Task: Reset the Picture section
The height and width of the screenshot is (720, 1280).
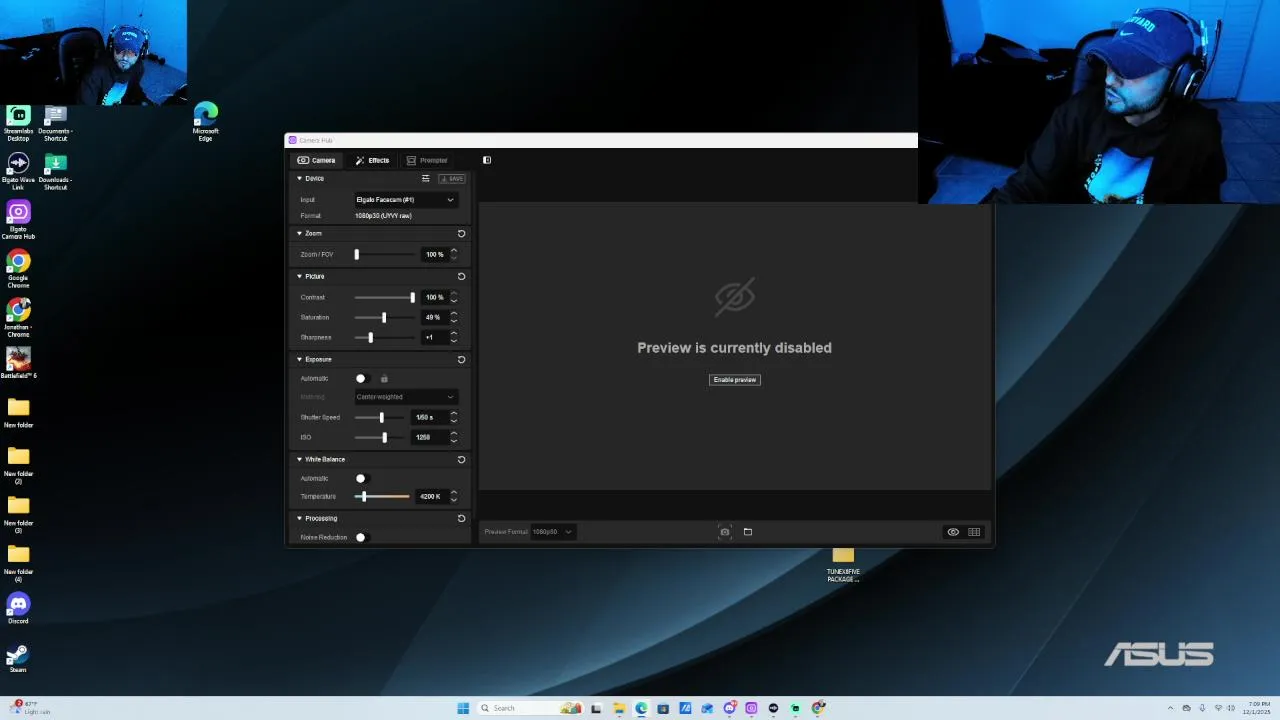Action: click(461, 276)
